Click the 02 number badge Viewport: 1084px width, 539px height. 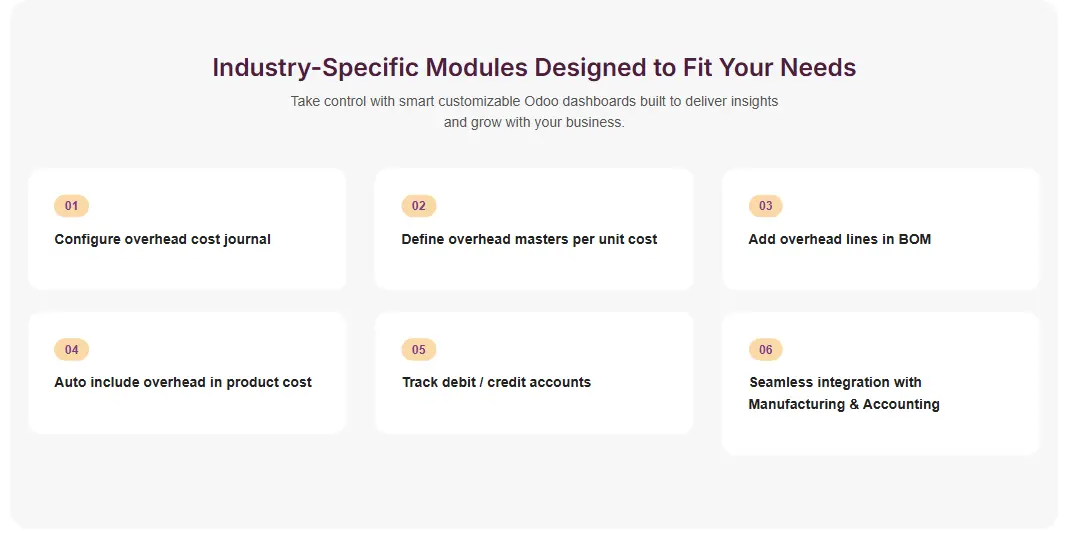[418, 206]
